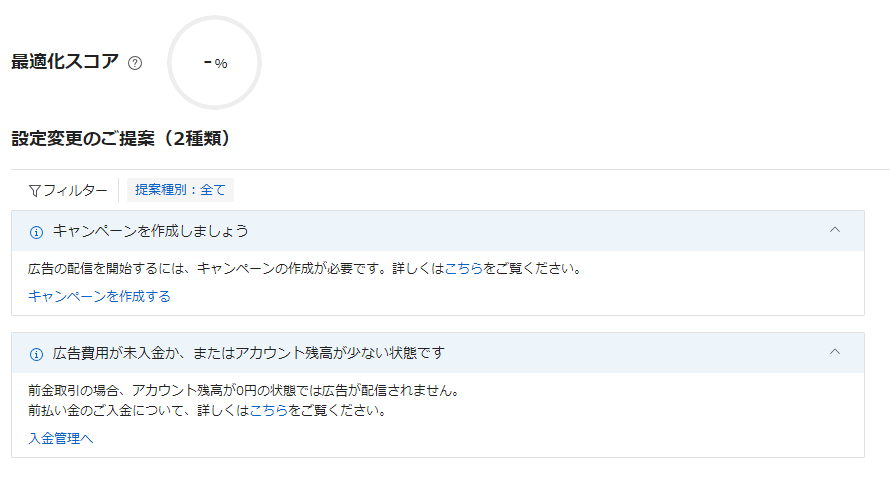Open the help tooltip beside 最適化スコア
This screenshot has height=478, width=890.
pos(135,62)
